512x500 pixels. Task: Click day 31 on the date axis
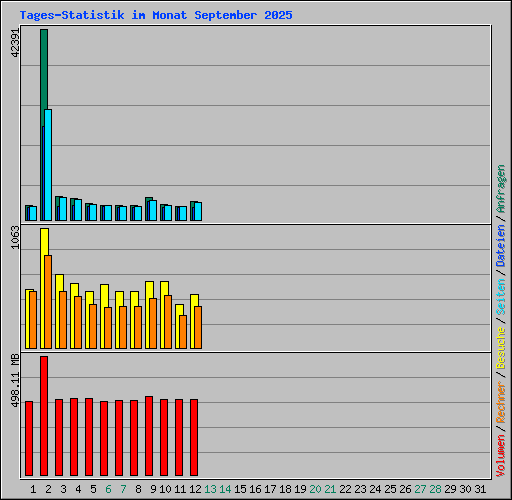(480, 489)
